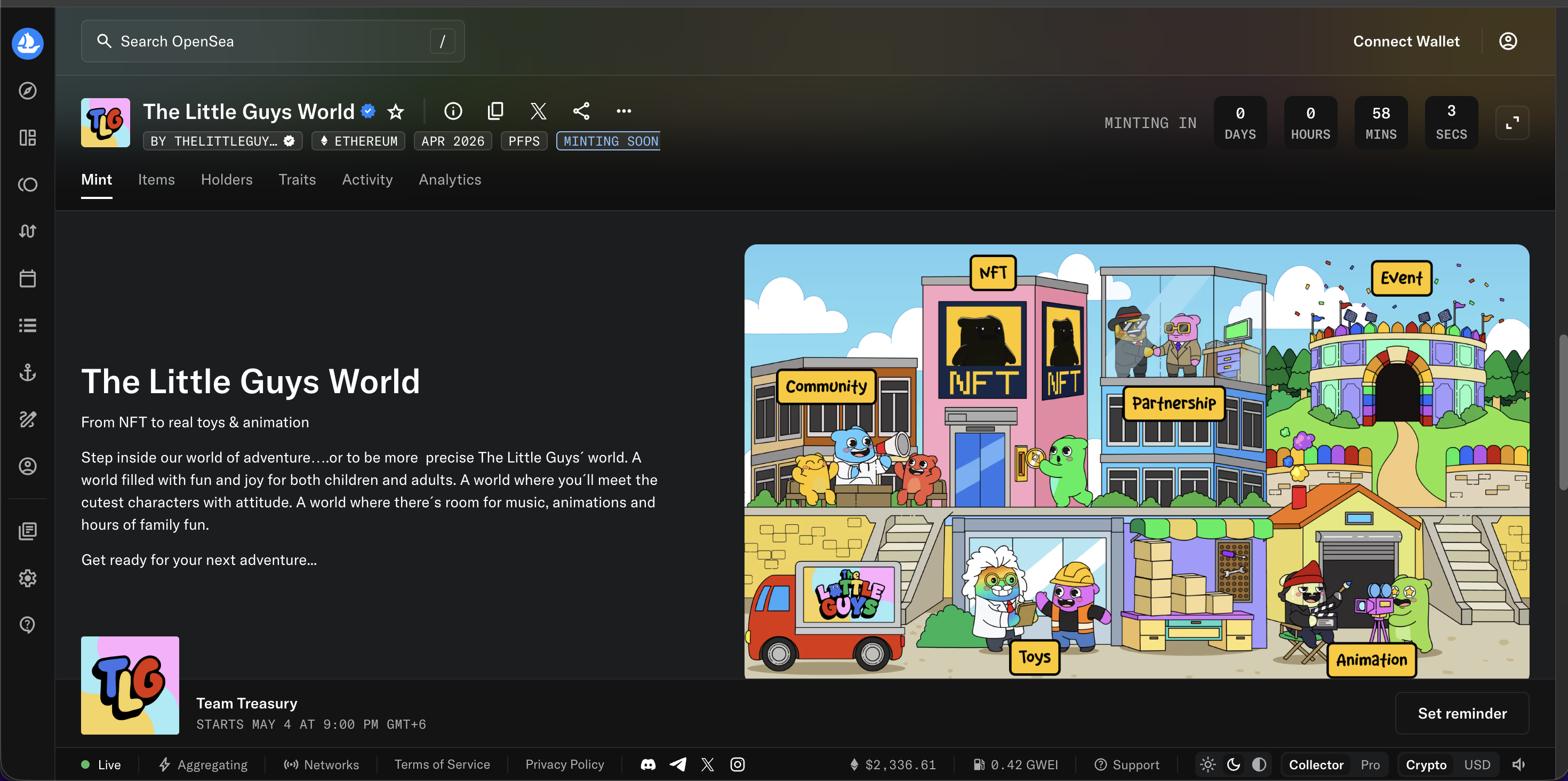Select USD currency display
Screen dimensions: 1568x781
1477,764
